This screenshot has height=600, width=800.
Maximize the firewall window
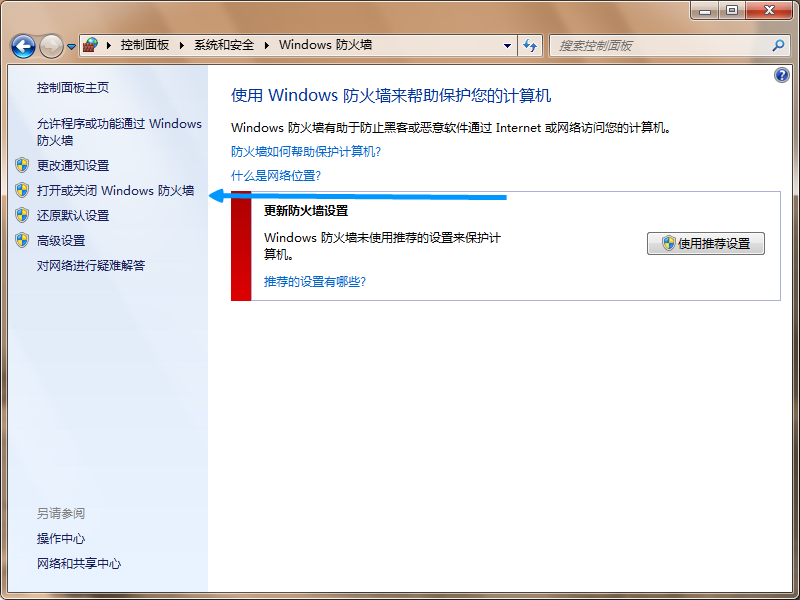732,10
